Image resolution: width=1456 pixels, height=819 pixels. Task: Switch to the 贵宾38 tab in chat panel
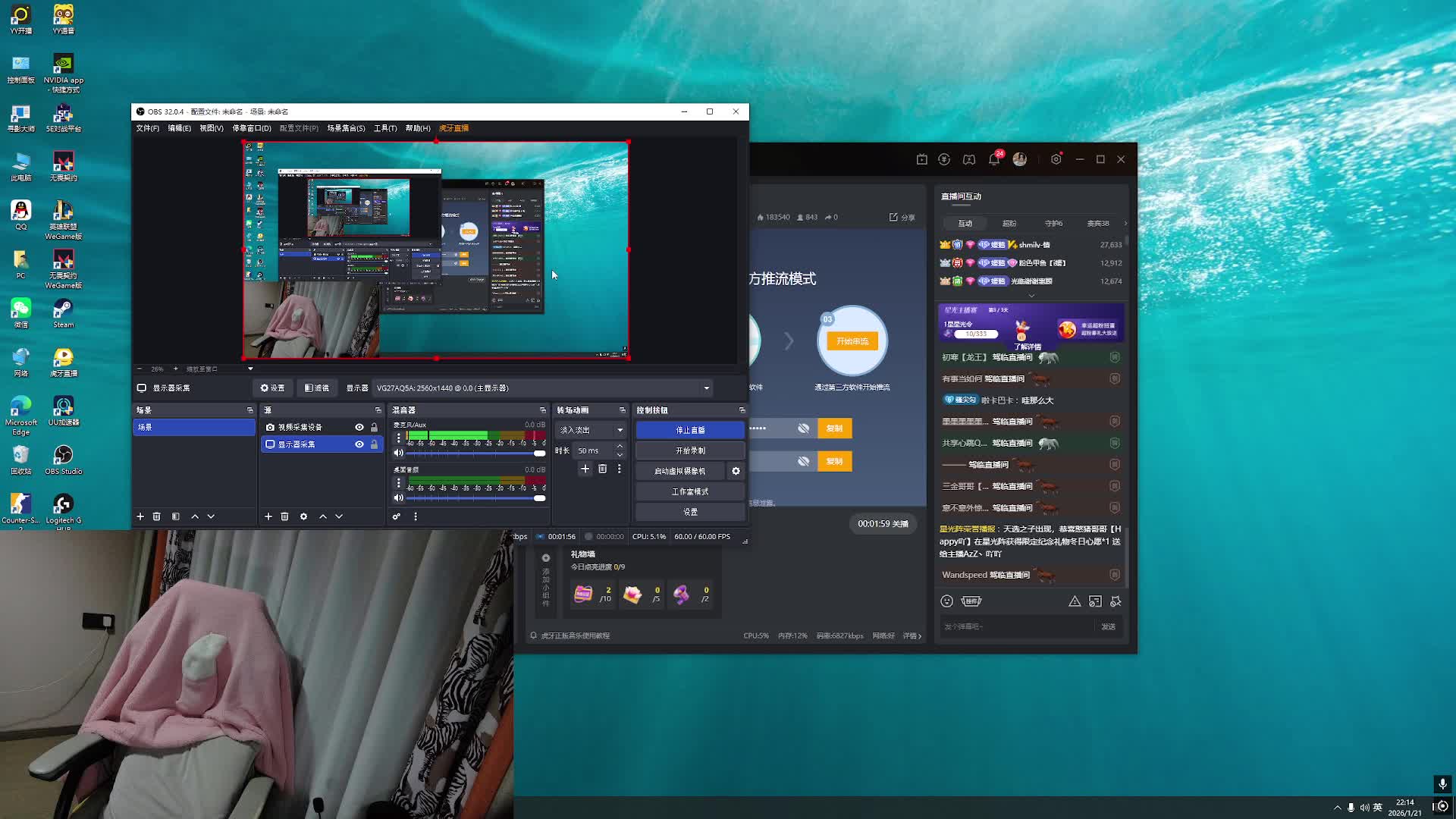[1097, 224]
